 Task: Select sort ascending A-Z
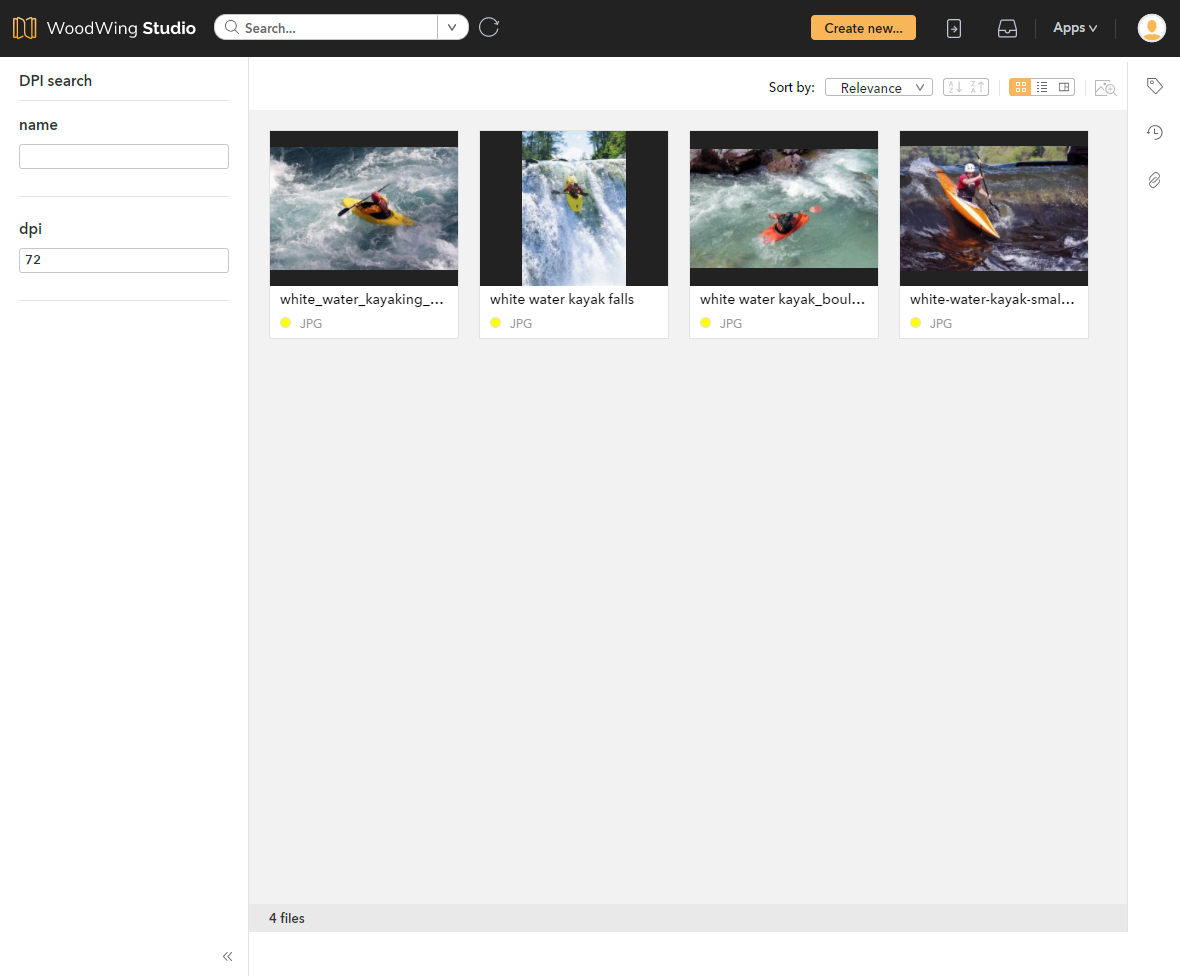[x=955, y=87]
